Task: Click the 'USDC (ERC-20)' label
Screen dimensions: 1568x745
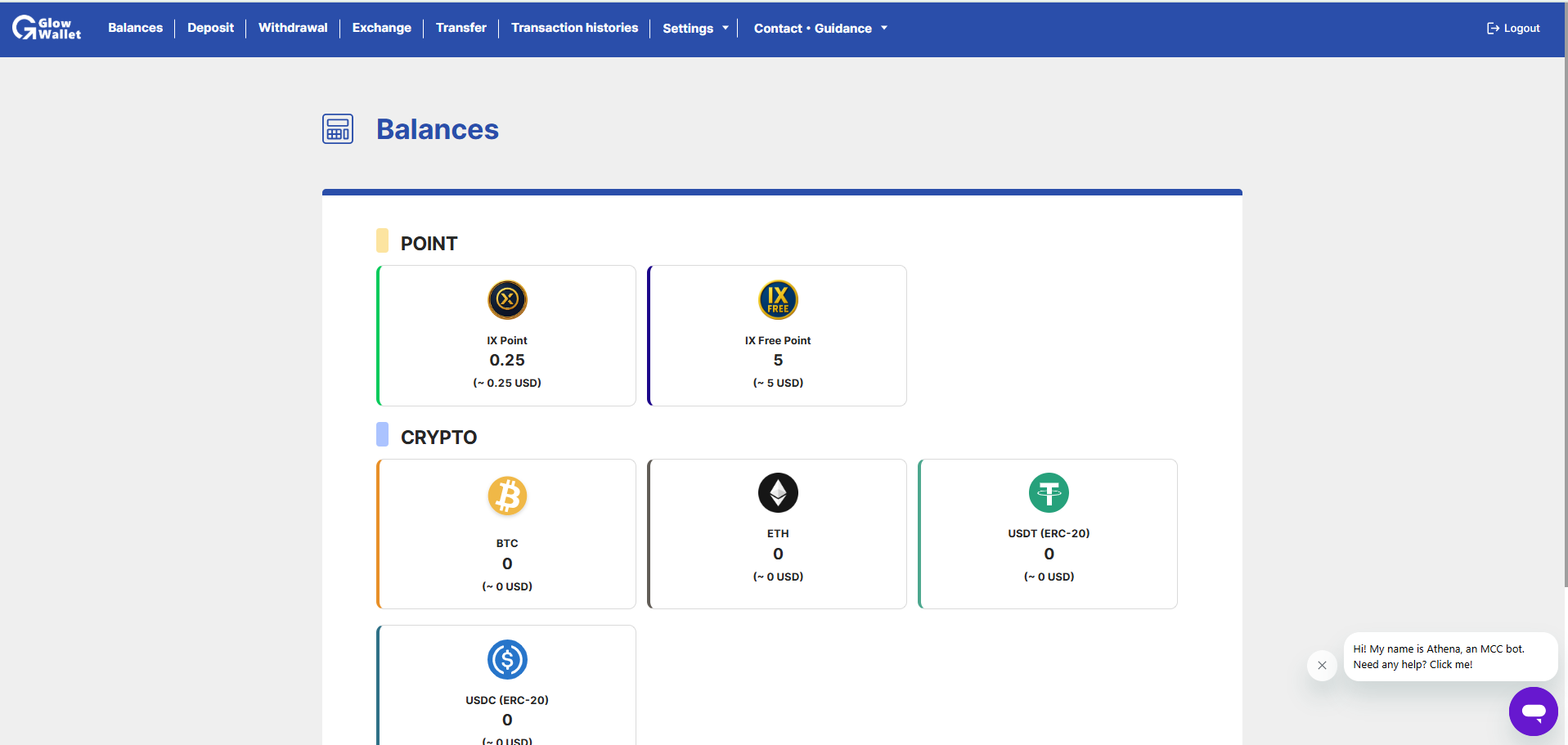Action: (507, 700)
